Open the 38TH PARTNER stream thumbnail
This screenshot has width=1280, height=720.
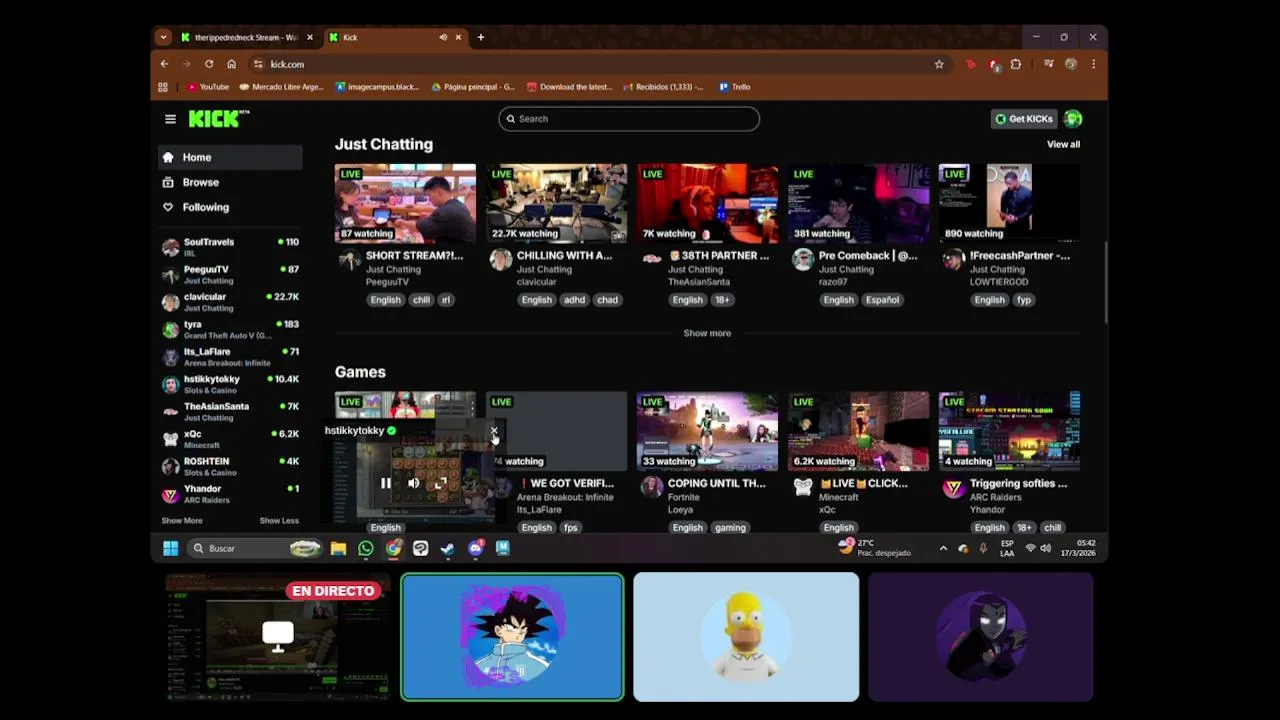pos(707,204)
